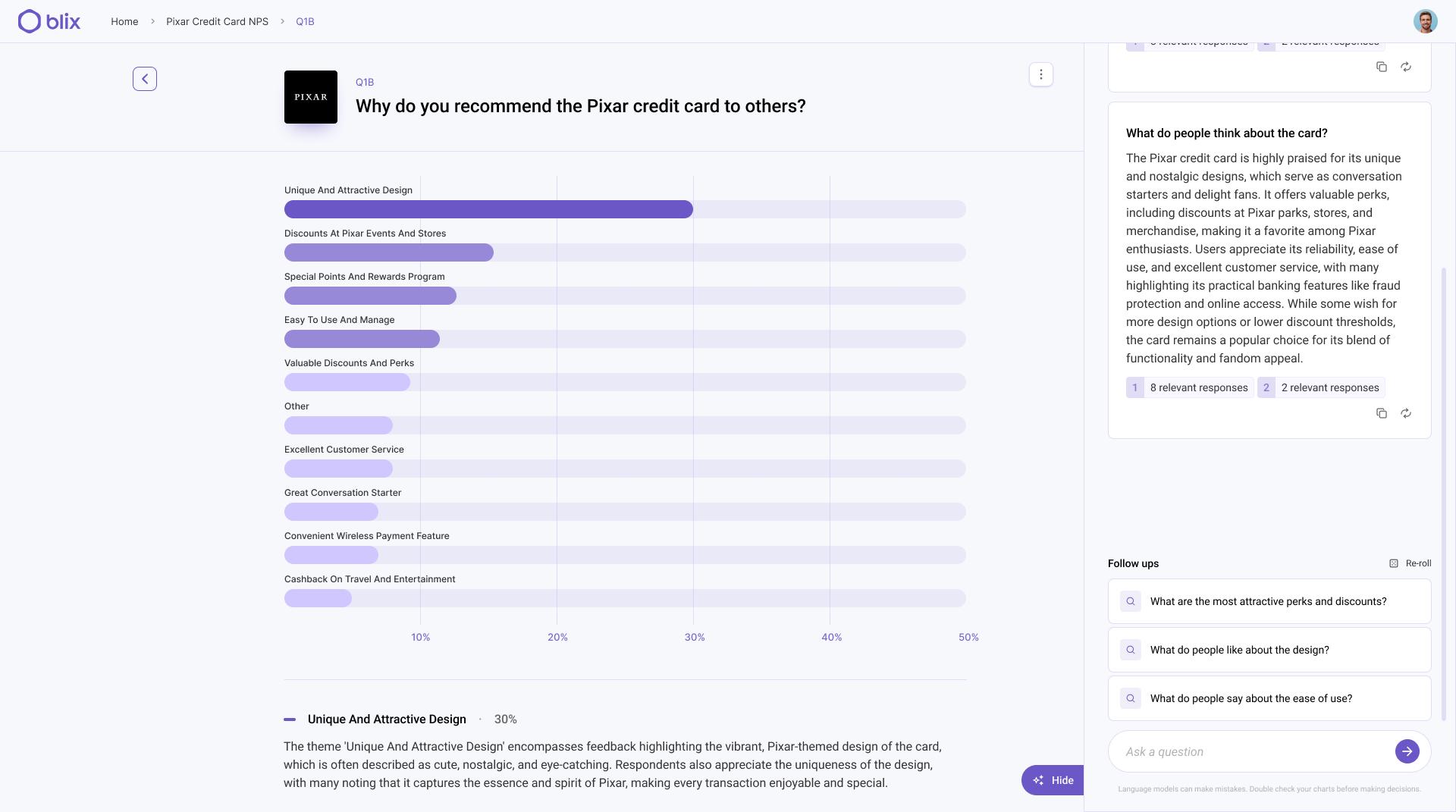Click the Ask a question field
The width and height of the screenshot is (1456, 812).
pos(1251,751)
